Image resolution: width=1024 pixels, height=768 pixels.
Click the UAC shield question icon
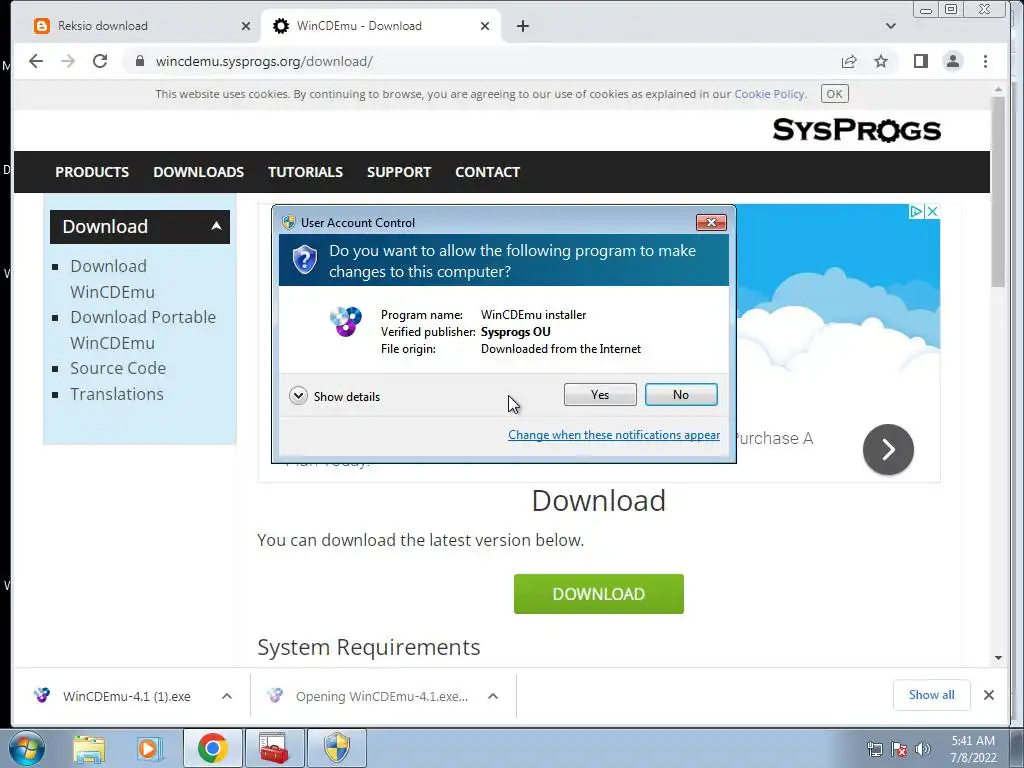point(304,260)
